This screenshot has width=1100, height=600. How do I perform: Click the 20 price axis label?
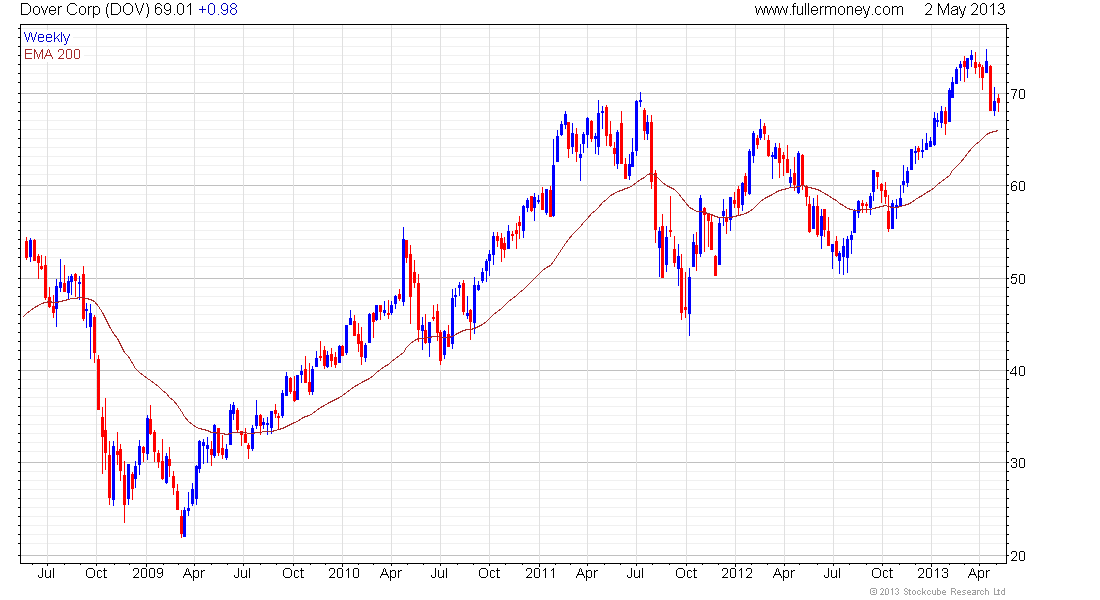1017,556
